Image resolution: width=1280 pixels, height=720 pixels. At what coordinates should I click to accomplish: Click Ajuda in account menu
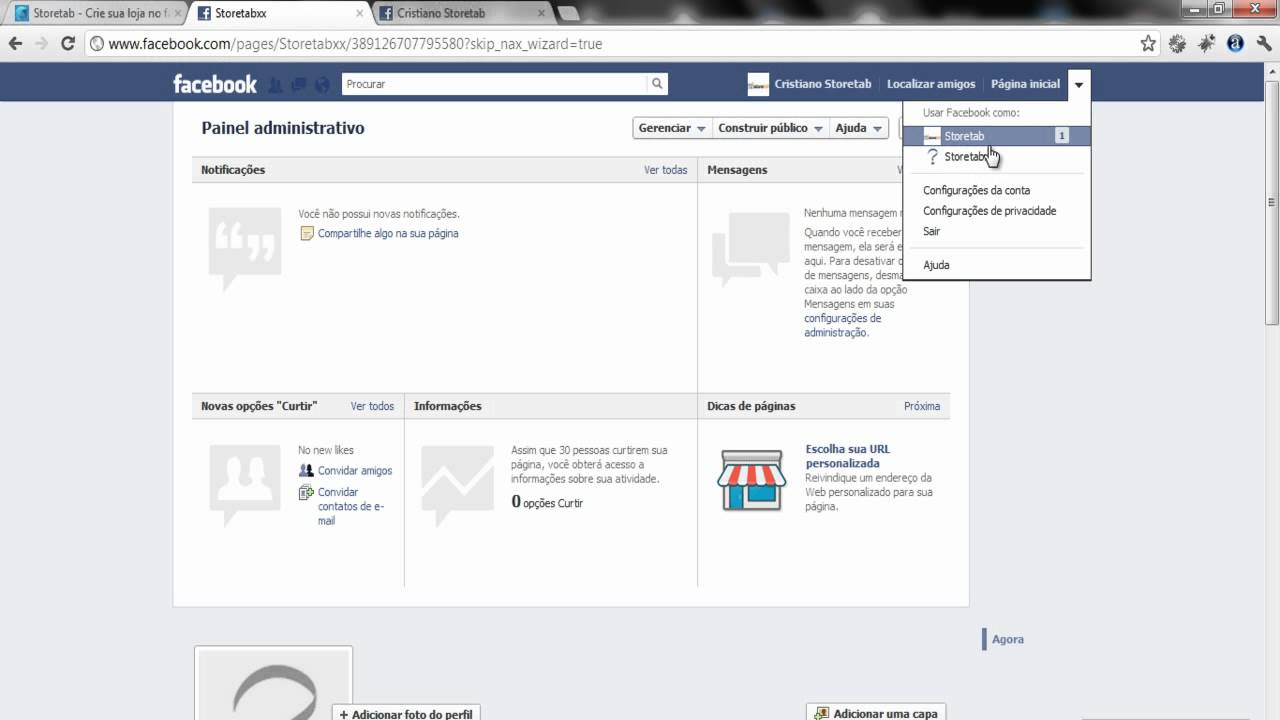936,265
